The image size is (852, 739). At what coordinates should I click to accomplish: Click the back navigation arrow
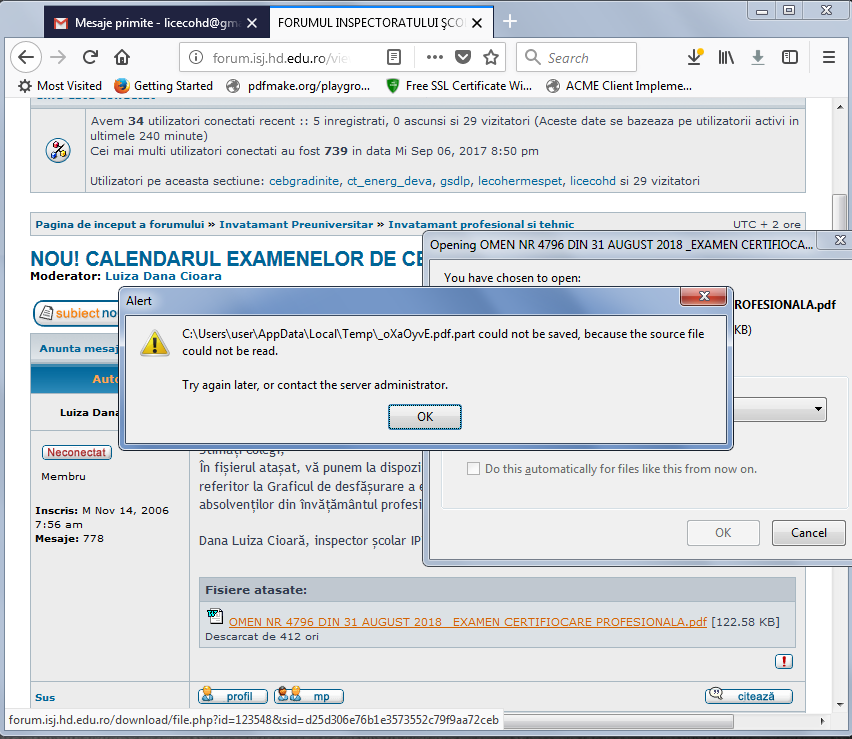(x=26, y=57)
